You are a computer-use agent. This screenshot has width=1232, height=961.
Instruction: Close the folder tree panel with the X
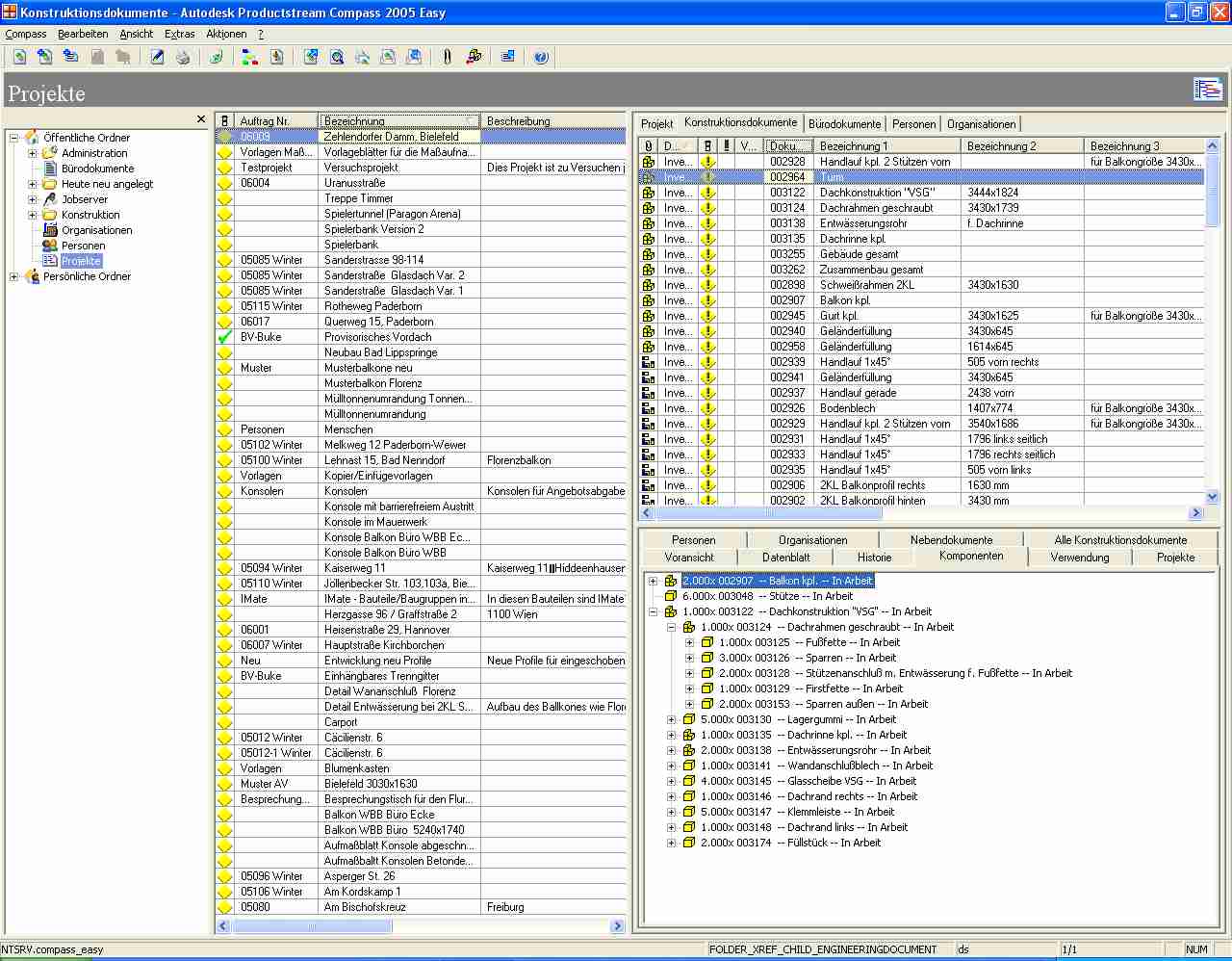click(x=201, y=119)
